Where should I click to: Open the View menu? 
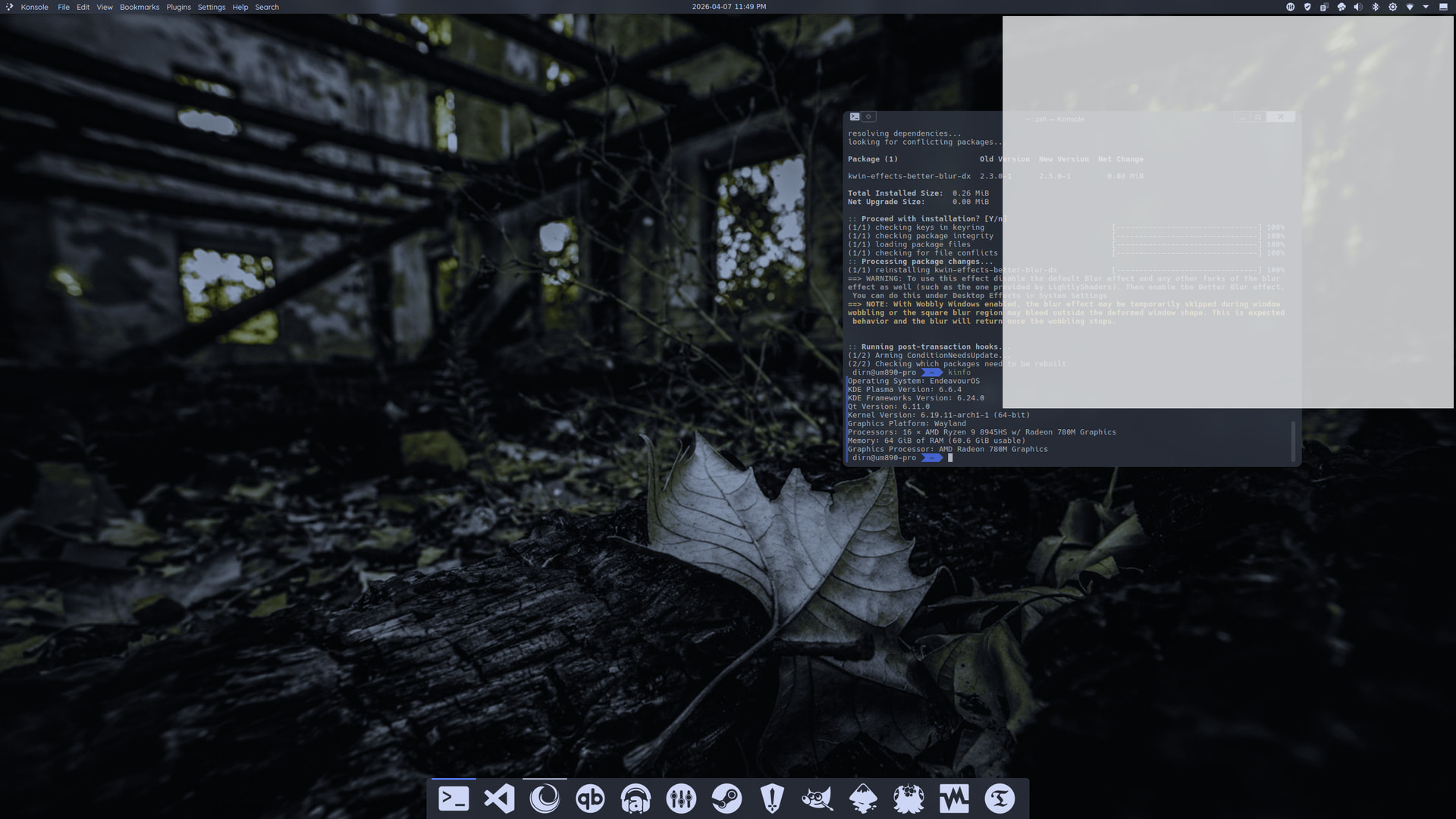(105, 7)
